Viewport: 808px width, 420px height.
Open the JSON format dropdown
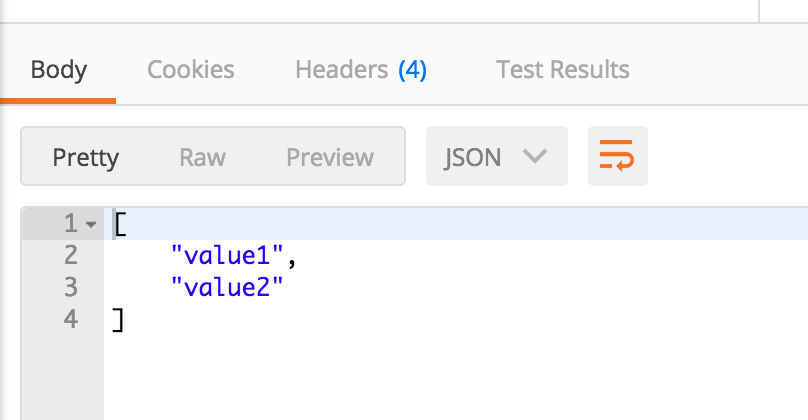click(x=497, y=156)
